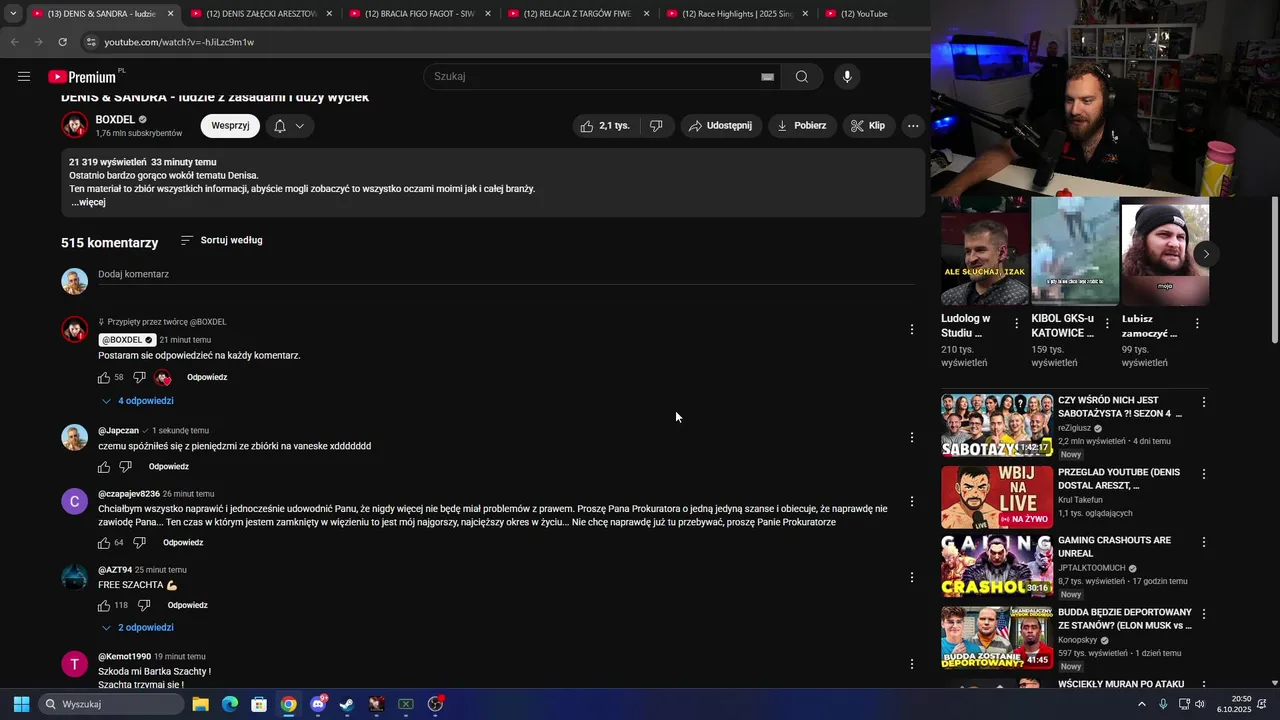Open Steam from the taskbar
1280x720 pixels.
(346, 704)
